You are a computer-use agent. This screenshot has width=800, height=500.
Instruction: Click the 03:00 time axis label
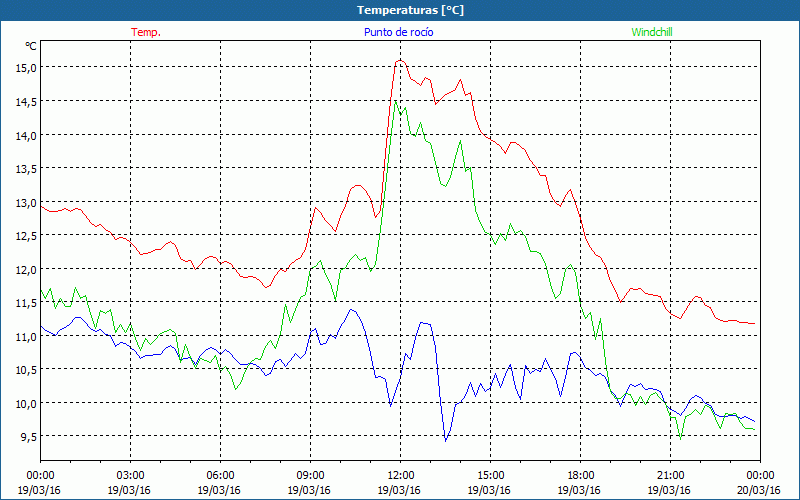point(130,476)
